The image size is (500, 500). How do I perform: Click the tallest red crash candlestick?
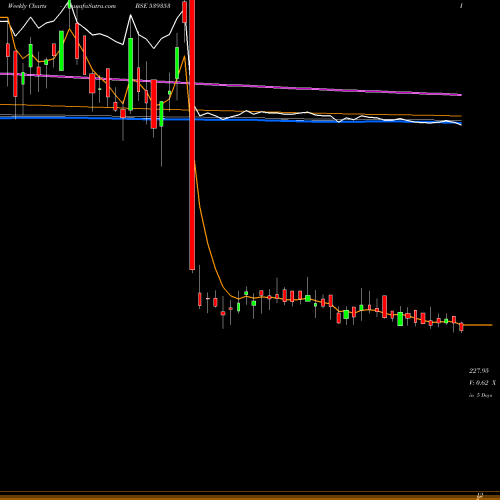[x=192, y=135]
